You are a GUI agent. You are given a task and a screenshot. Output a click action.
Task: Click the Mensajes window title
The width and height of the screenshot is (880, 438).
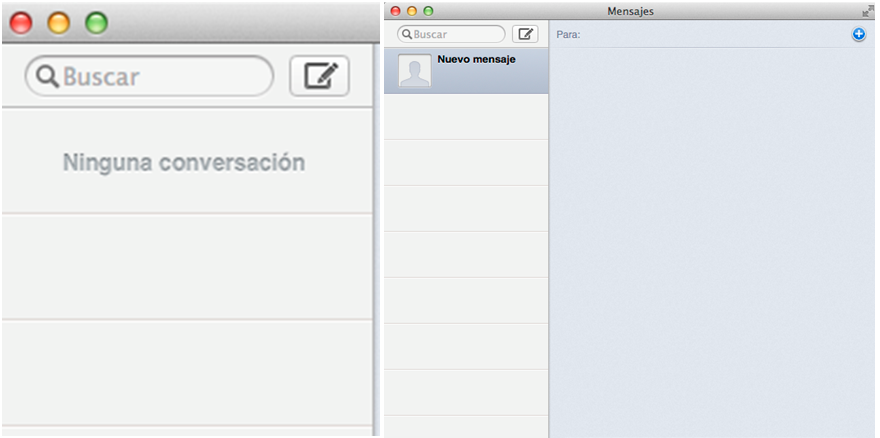point(630,11)
